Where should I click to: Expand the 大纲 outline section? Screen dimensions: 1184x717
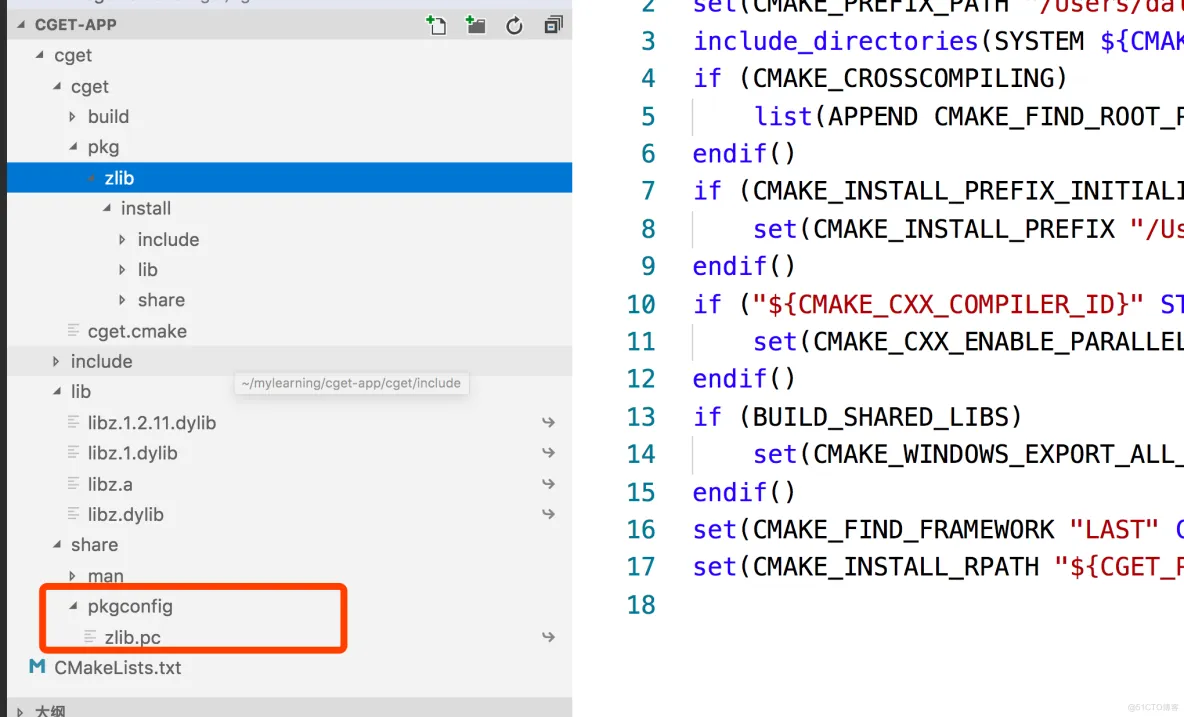click(20, 711)
